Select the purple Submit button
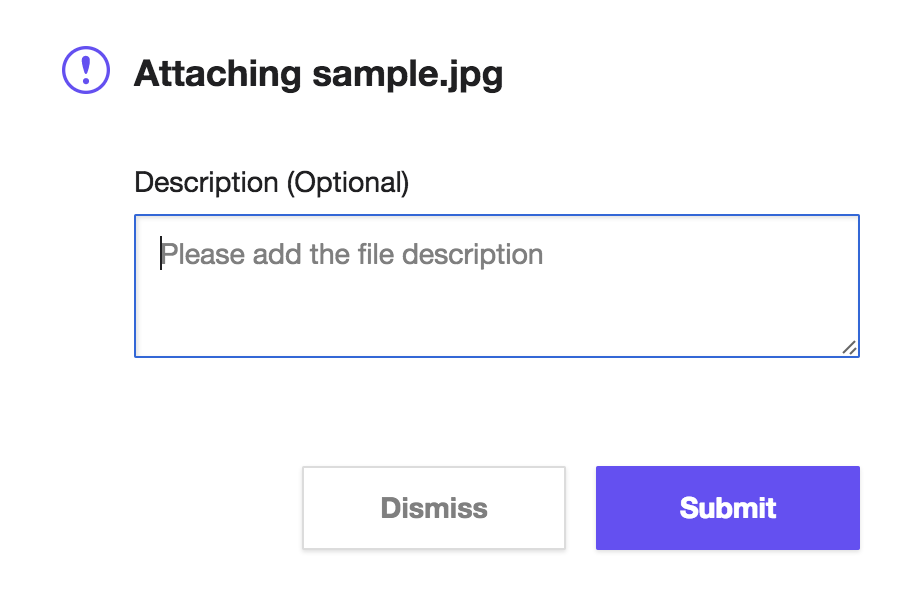Image resolution: width=922 pixels, height=592 pixels. (x=727, y=508)
